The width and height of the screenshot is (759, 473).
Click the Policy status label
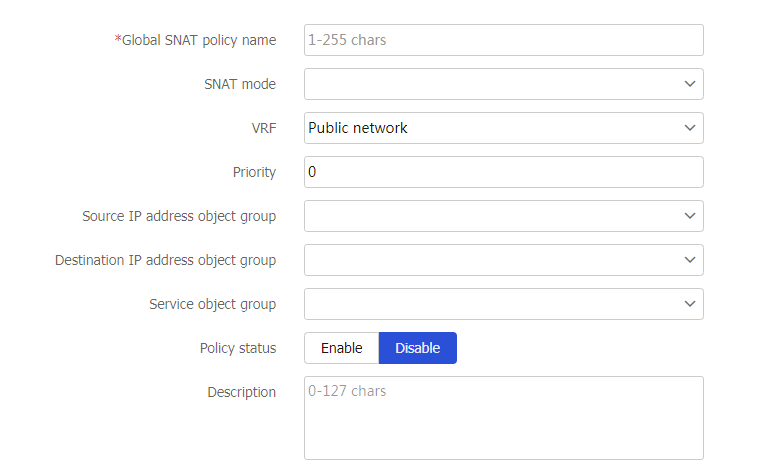point(238,348)
